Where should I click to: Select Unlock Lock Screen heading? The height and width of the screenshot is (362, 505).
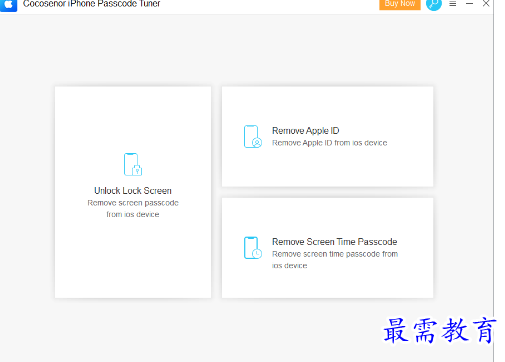click(x=133, y=191)
